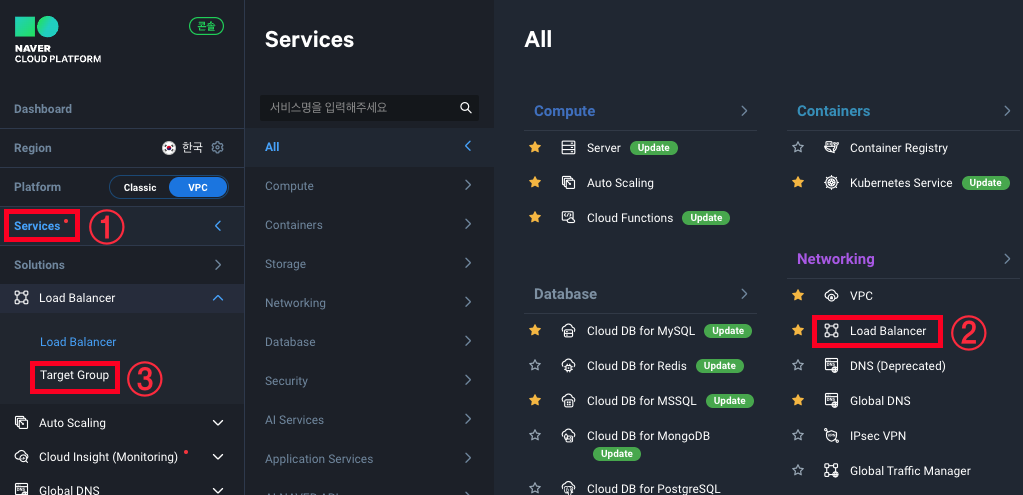
Task: Click Container Registry icon
Action: coord(831,148)
